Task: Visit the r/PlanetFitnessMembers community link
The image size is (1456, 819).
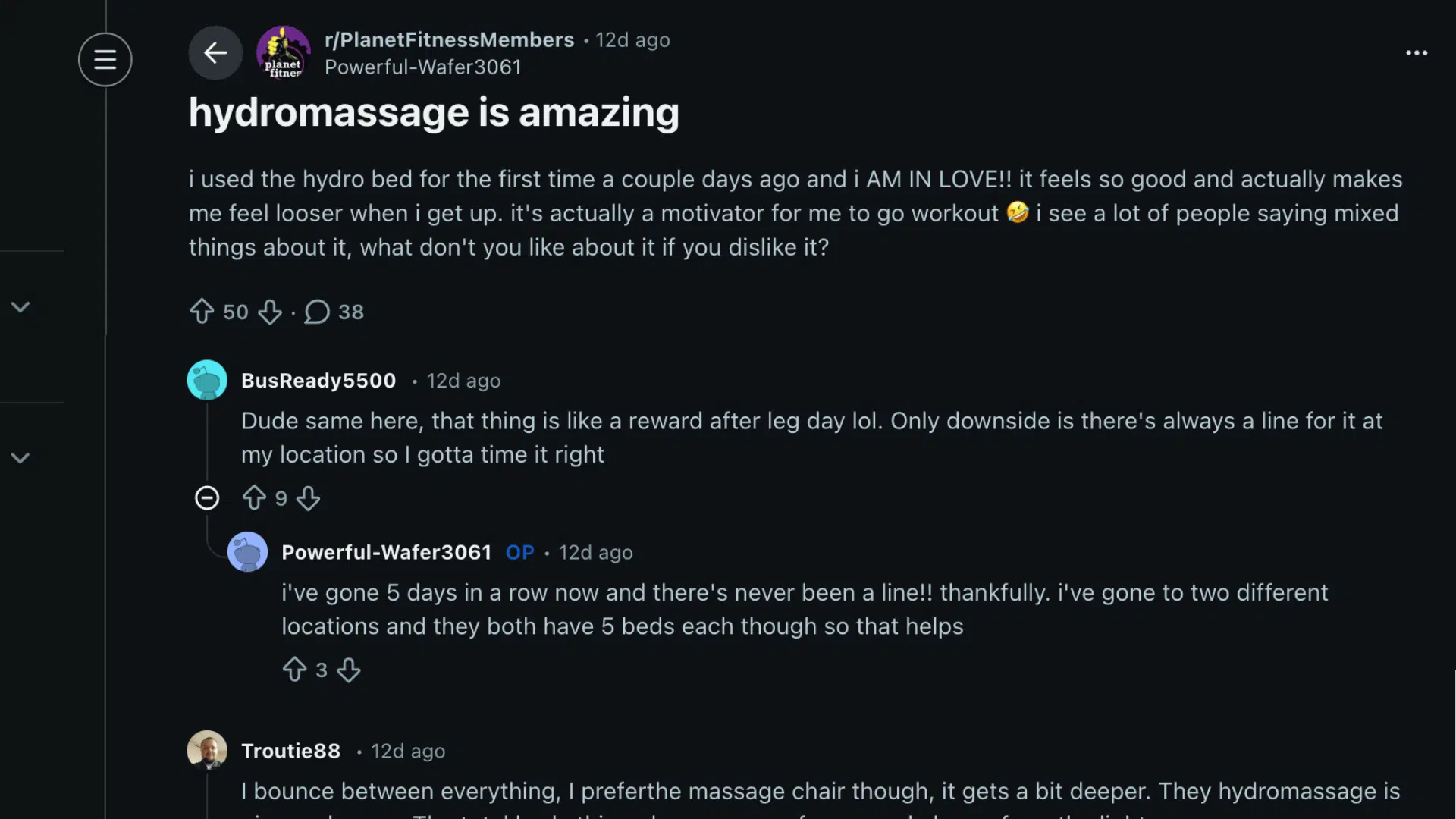Action: 449,39
